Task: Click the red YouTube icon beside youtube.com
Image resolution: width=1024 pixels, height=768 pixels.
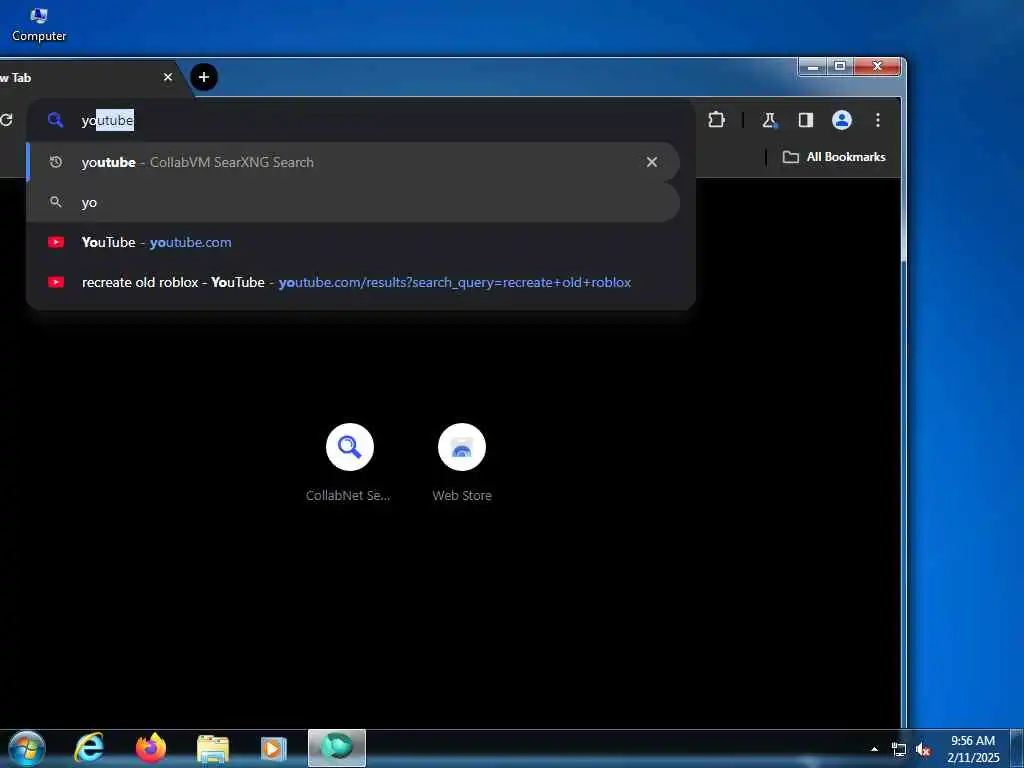Action: pyautogui.click(x=56, y=242)
